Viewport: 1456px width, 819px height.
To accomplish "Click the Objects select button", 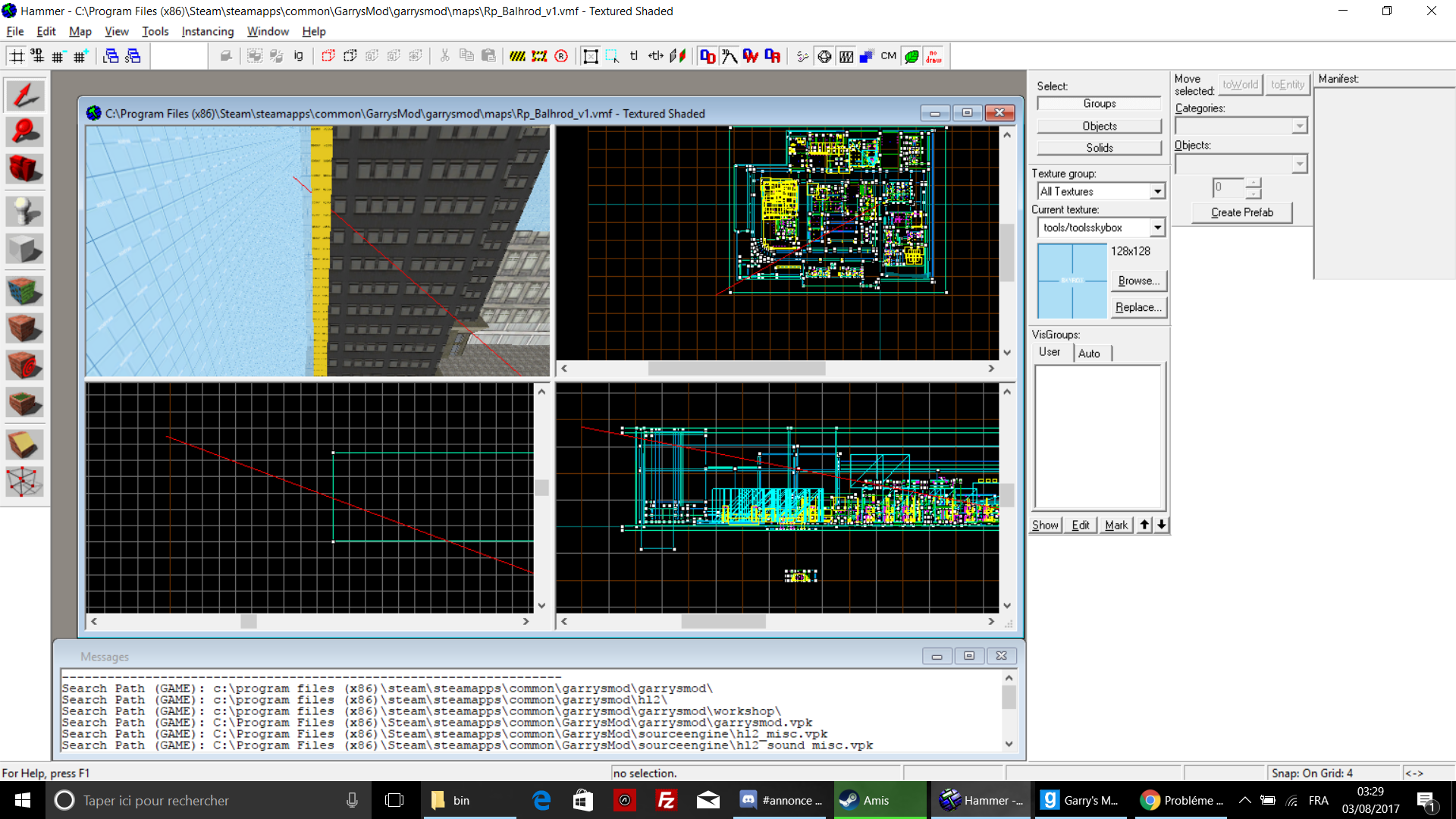I will 1100,126.
